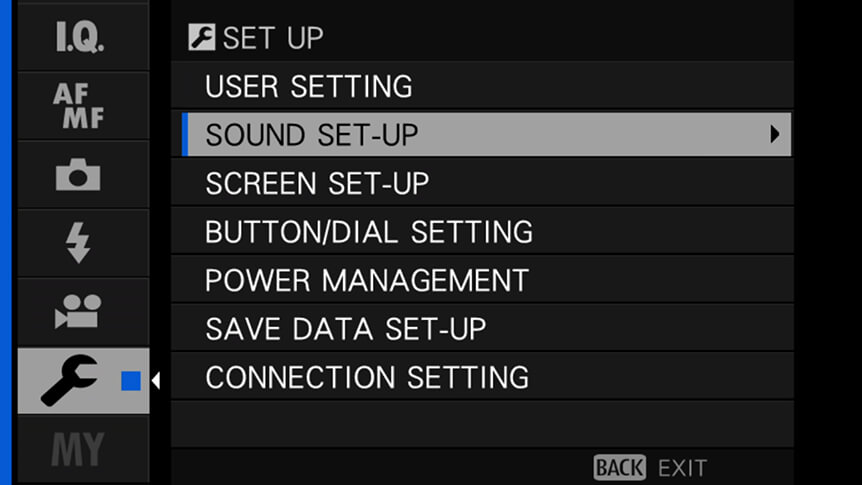
Task: Choose BUTTON/DIAL SETTING option
Action: coord(482,232)
